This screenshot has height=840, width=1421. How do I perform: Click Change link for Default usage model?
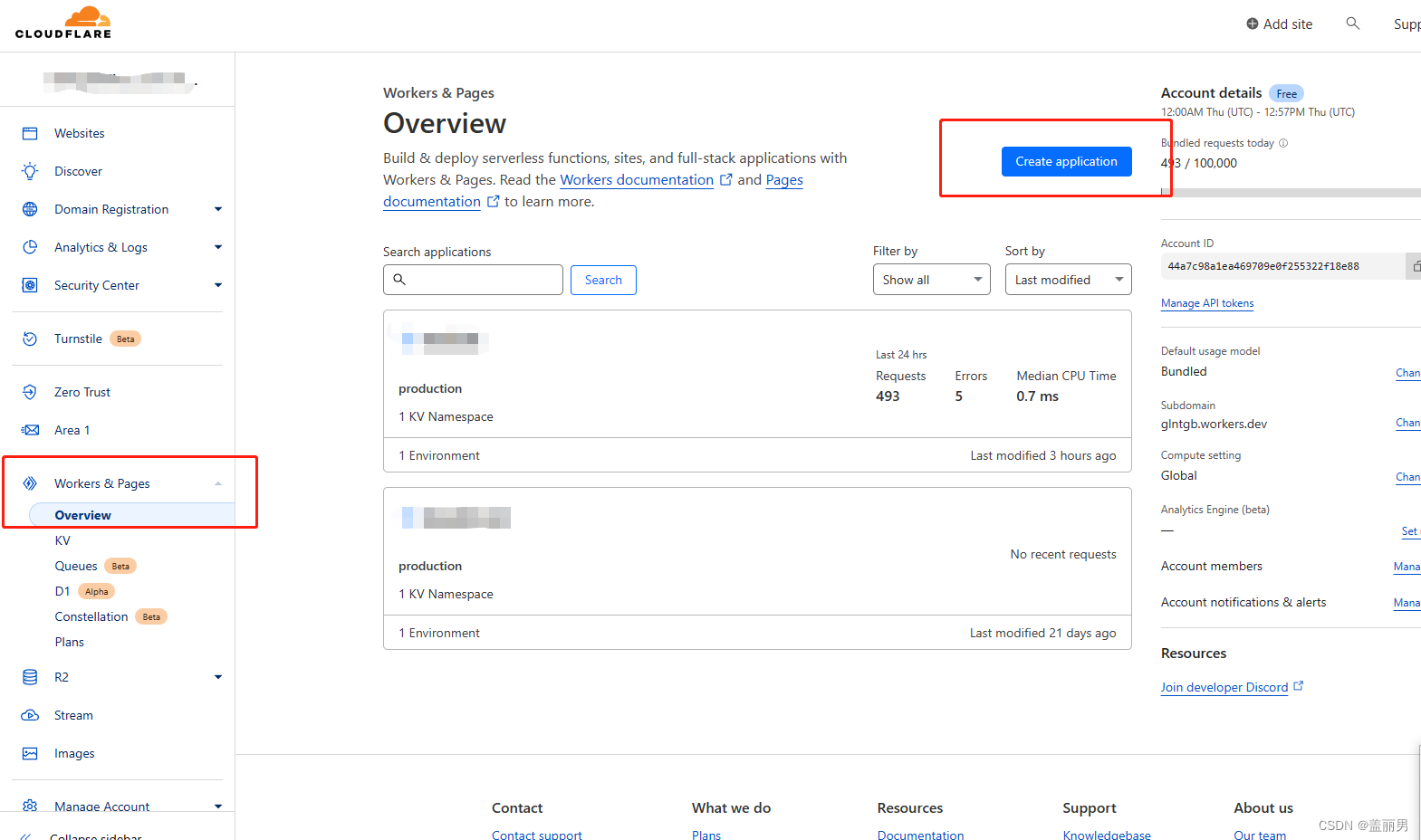tap(1408, 373)
